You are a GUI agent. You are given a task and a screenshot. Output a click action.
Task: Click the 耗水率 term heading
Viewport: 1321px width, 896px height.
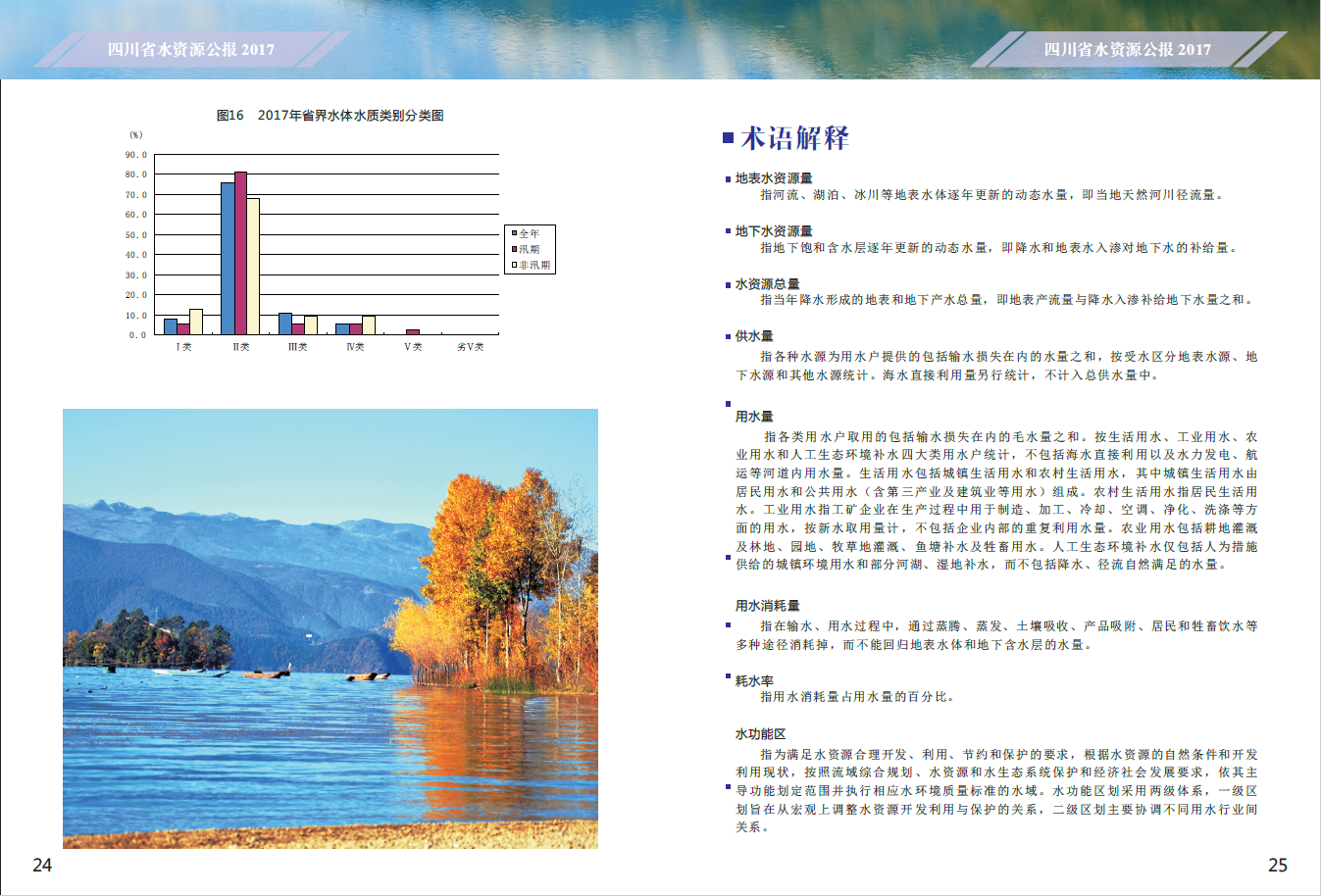(754, 681)
